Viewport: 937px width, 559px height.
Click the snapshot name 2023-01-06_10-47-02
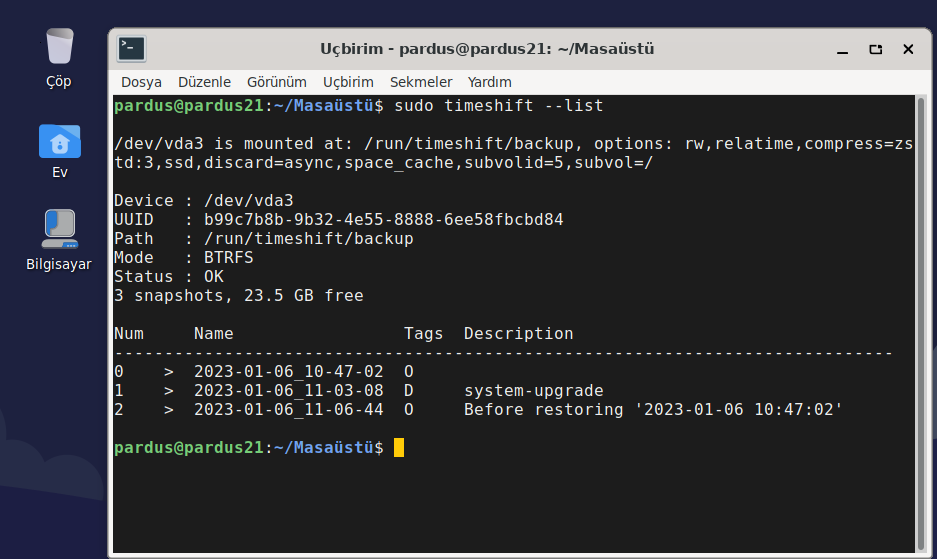click(x=289, y=371)
